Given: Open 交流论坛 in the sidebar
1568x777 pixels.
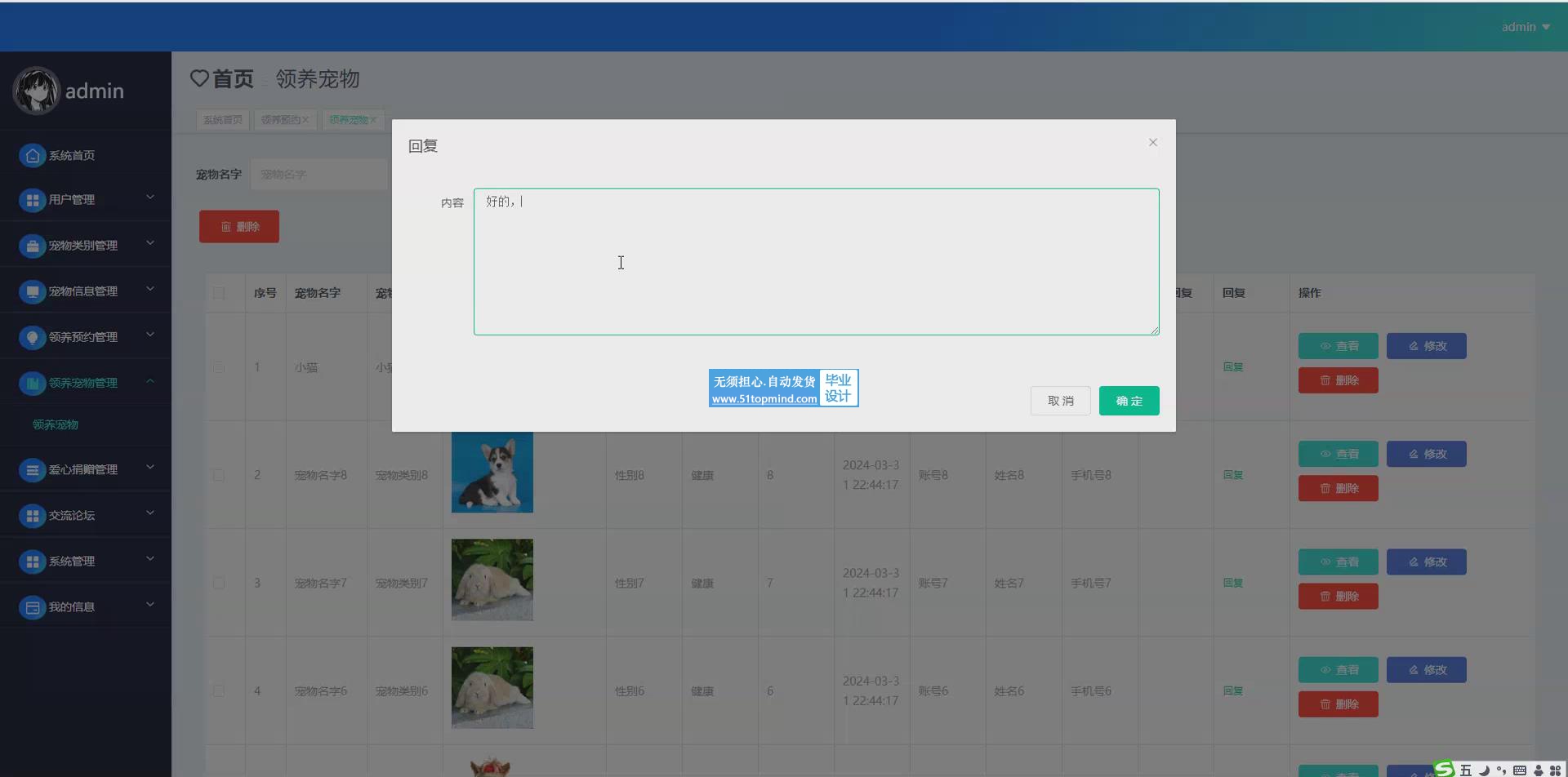Looking at the screenshot, I should click(72, 515).
